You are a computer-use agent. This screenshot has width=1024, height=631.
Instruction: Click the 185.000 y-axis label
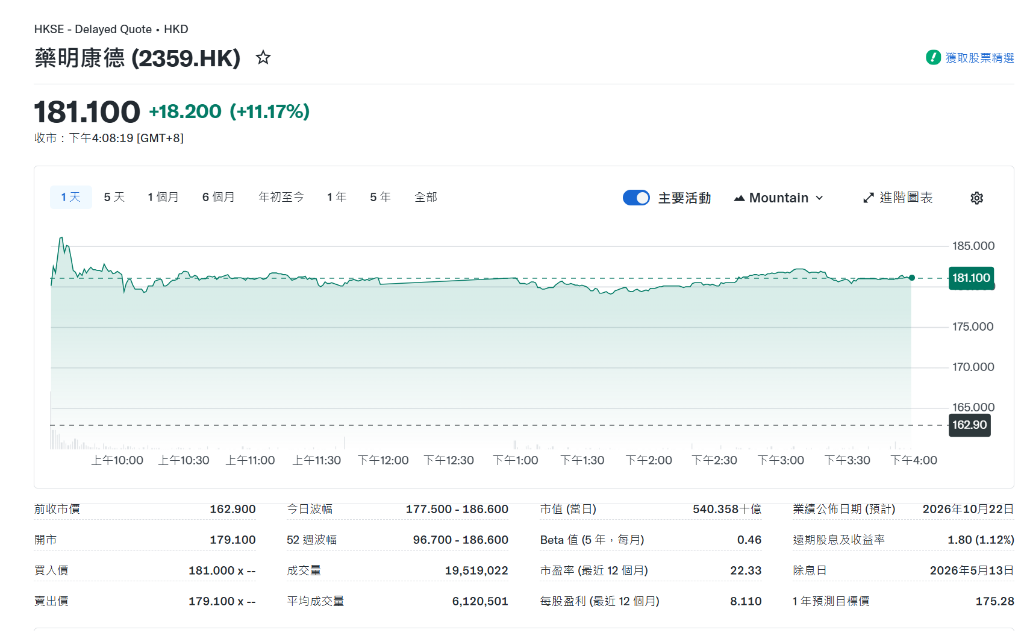[x=973, y=246]
